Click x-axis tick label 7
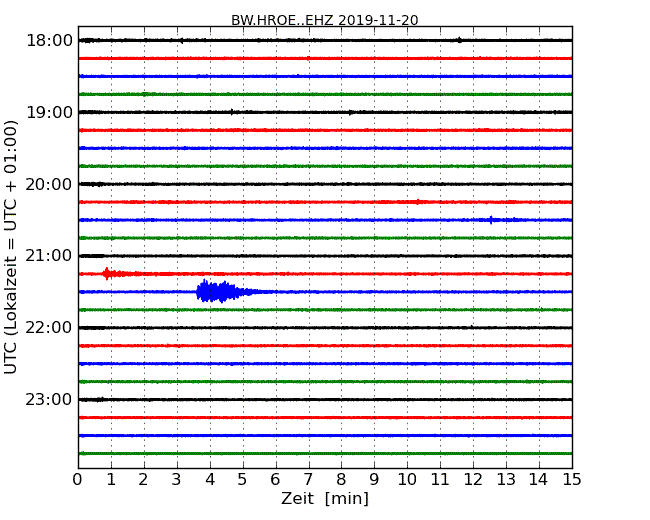650x520 pixels. pos(308,479)
